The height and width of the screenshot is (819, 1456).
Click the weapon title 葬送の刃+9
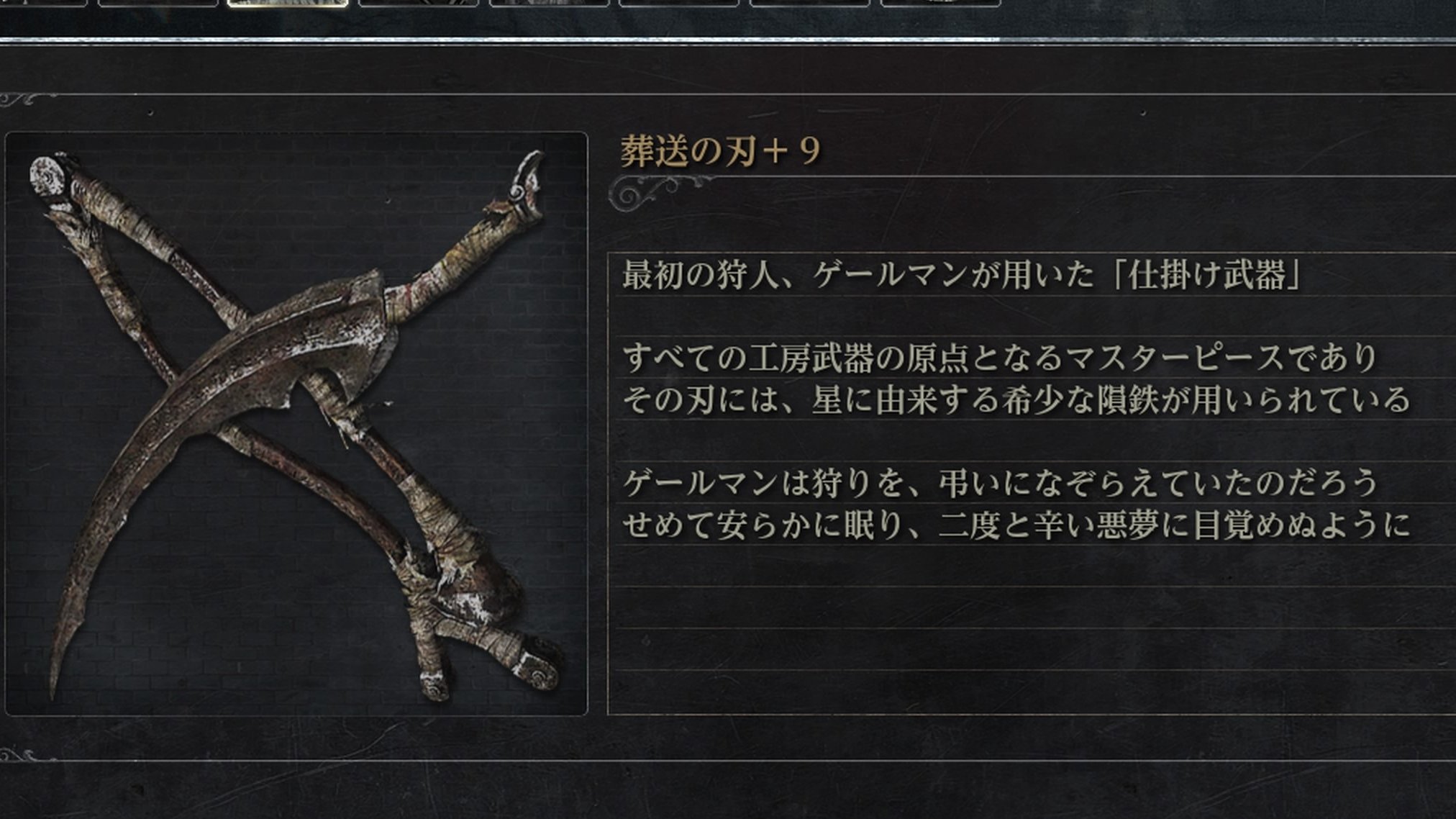tap(720, 152)
